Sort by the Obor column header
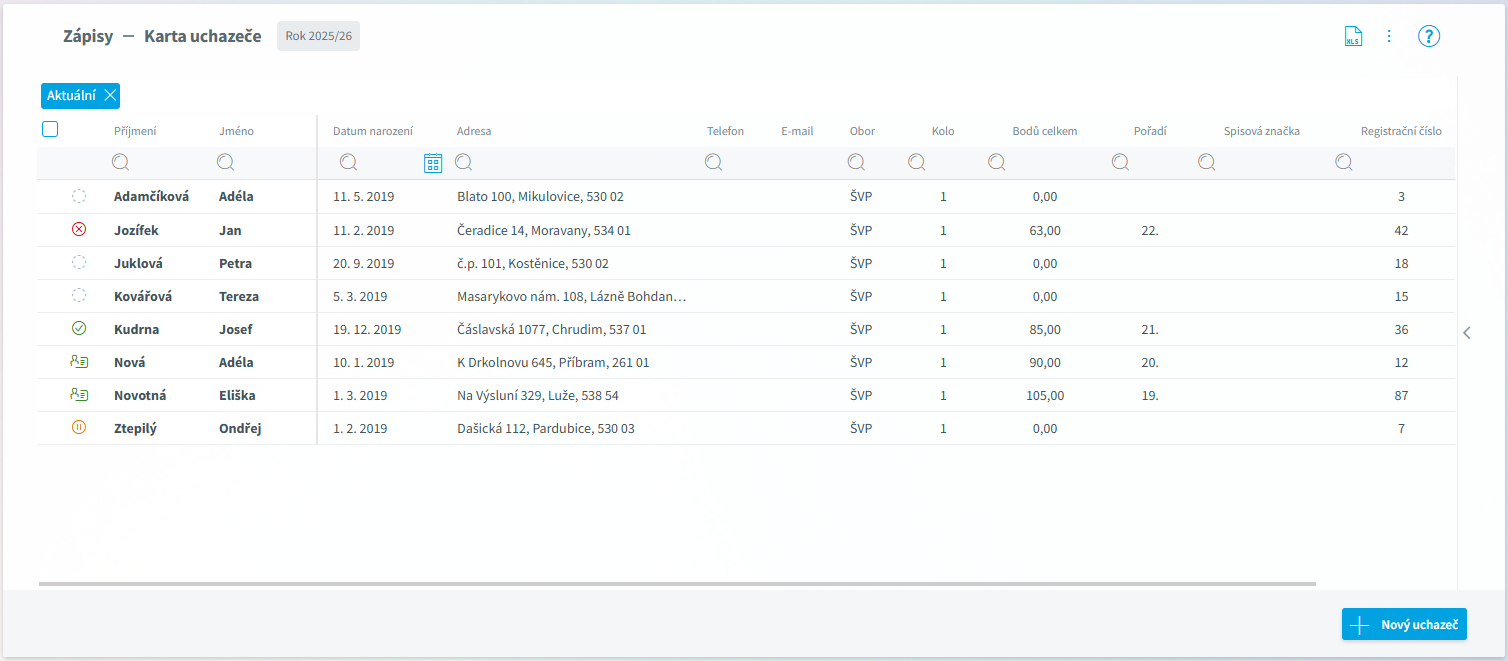Screen dimensions: 1508x661 click(862, 131)
